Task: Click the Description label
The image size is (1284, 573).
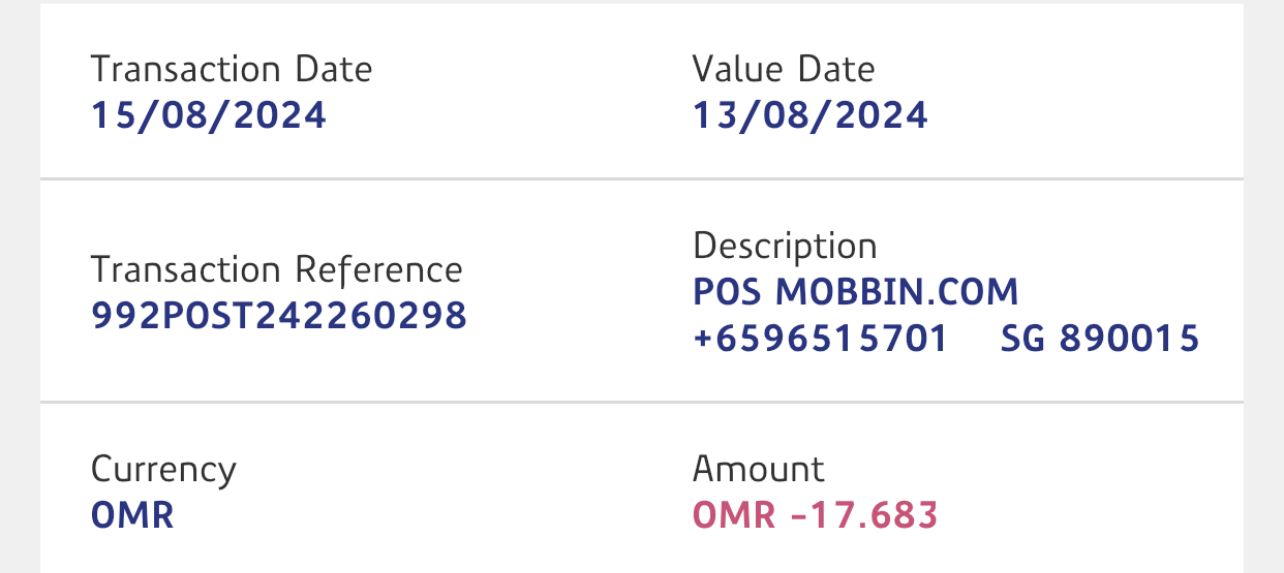Action: (x=784, y=246)
